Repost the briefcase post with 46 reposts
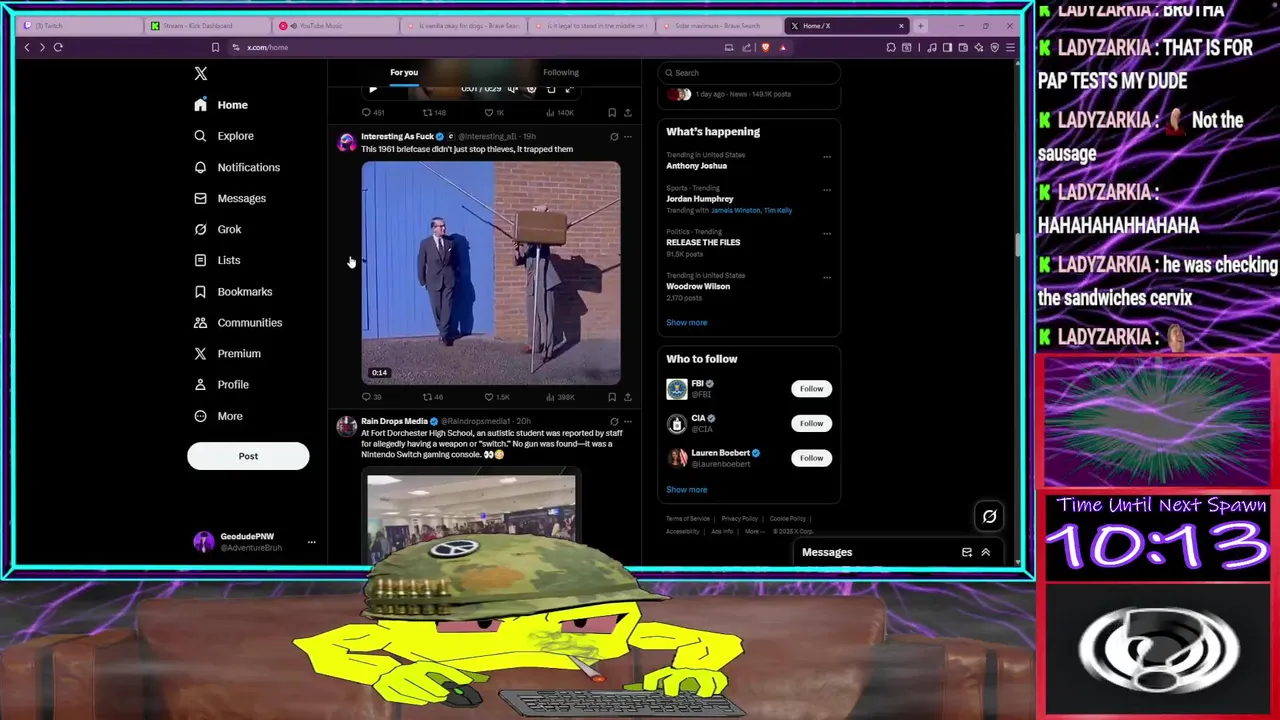The image size is (1280, 720). [433, 397]
